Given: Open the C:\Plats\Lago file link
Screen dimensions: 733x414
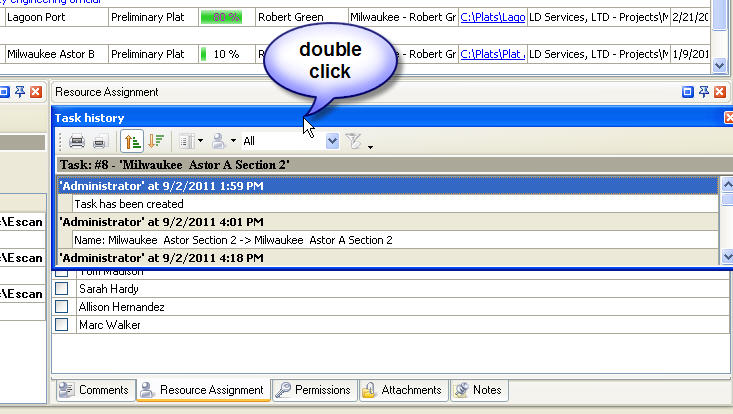Looking at the screenshot, I should [492, 17].
